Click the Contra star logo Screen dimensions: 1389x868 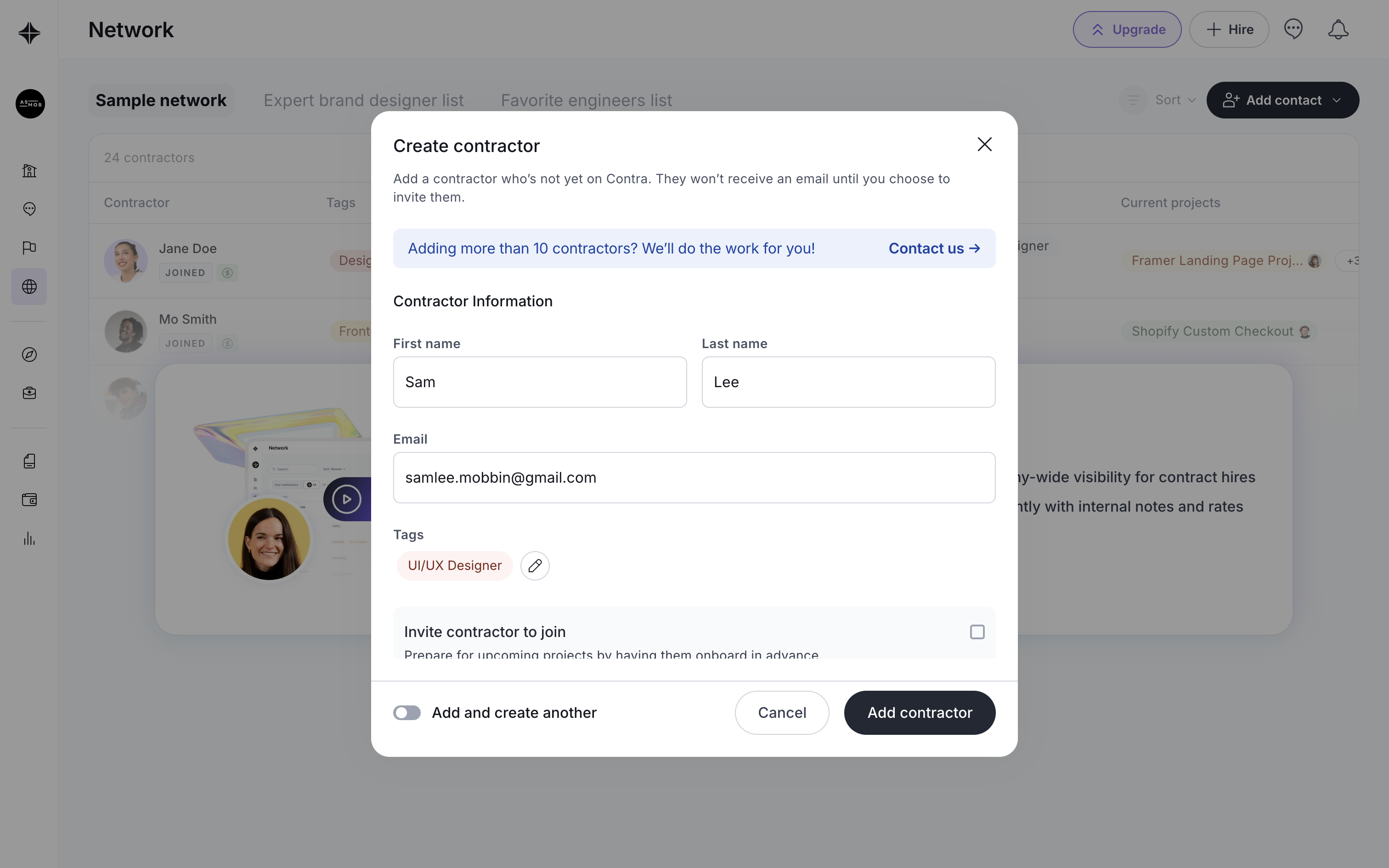(x=29, y=33)
